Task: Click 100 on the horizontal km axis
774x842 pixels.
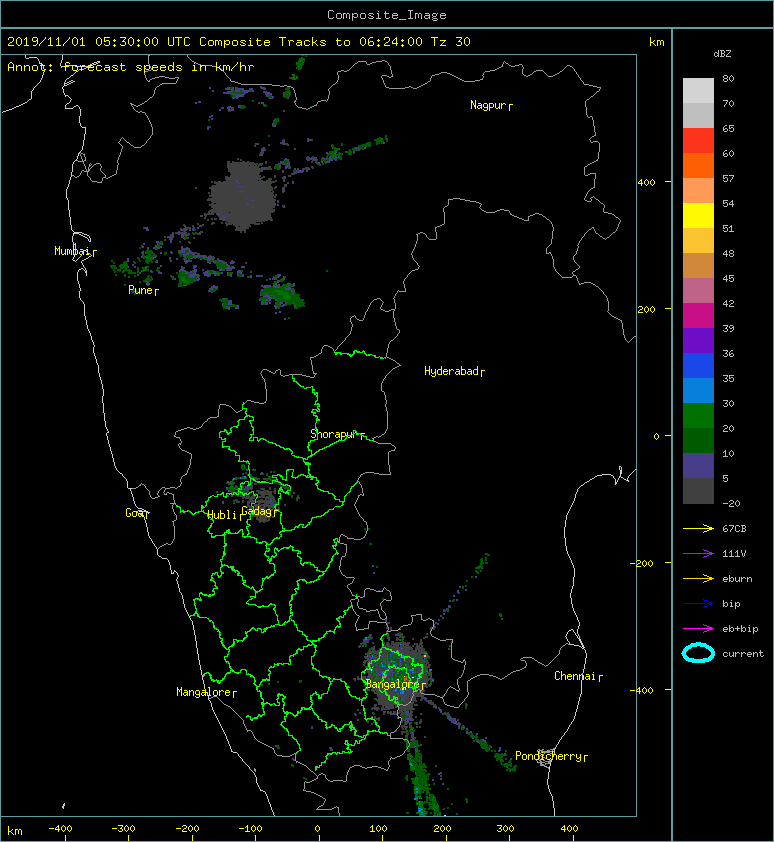Action: coord(378,829)
